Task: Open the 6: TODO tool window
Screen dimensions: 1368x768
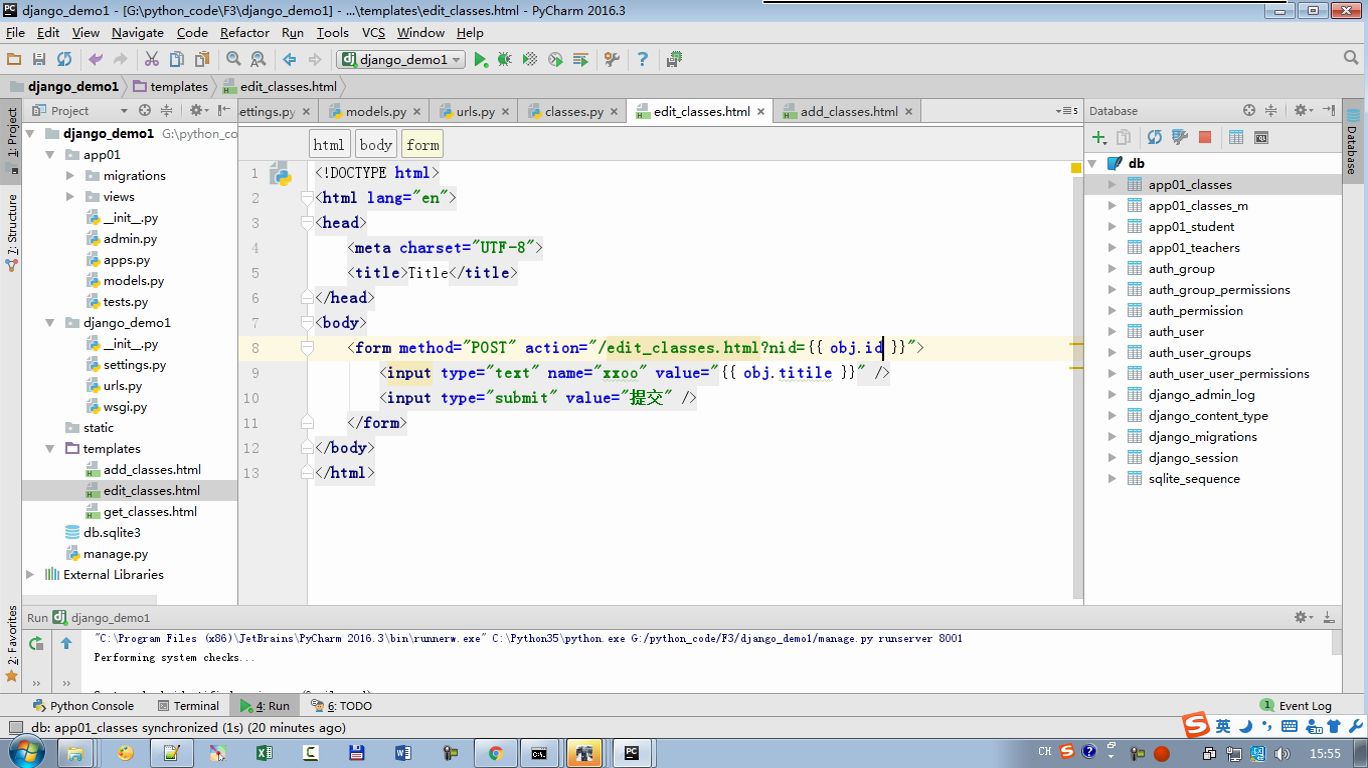Action: (x=342, y=706)
